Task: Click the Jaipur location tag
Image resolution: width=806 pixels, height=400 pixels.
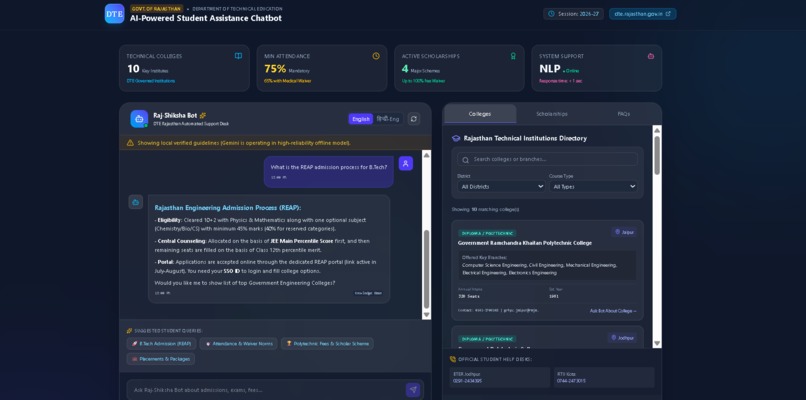Action: click(x=625, y=232)
